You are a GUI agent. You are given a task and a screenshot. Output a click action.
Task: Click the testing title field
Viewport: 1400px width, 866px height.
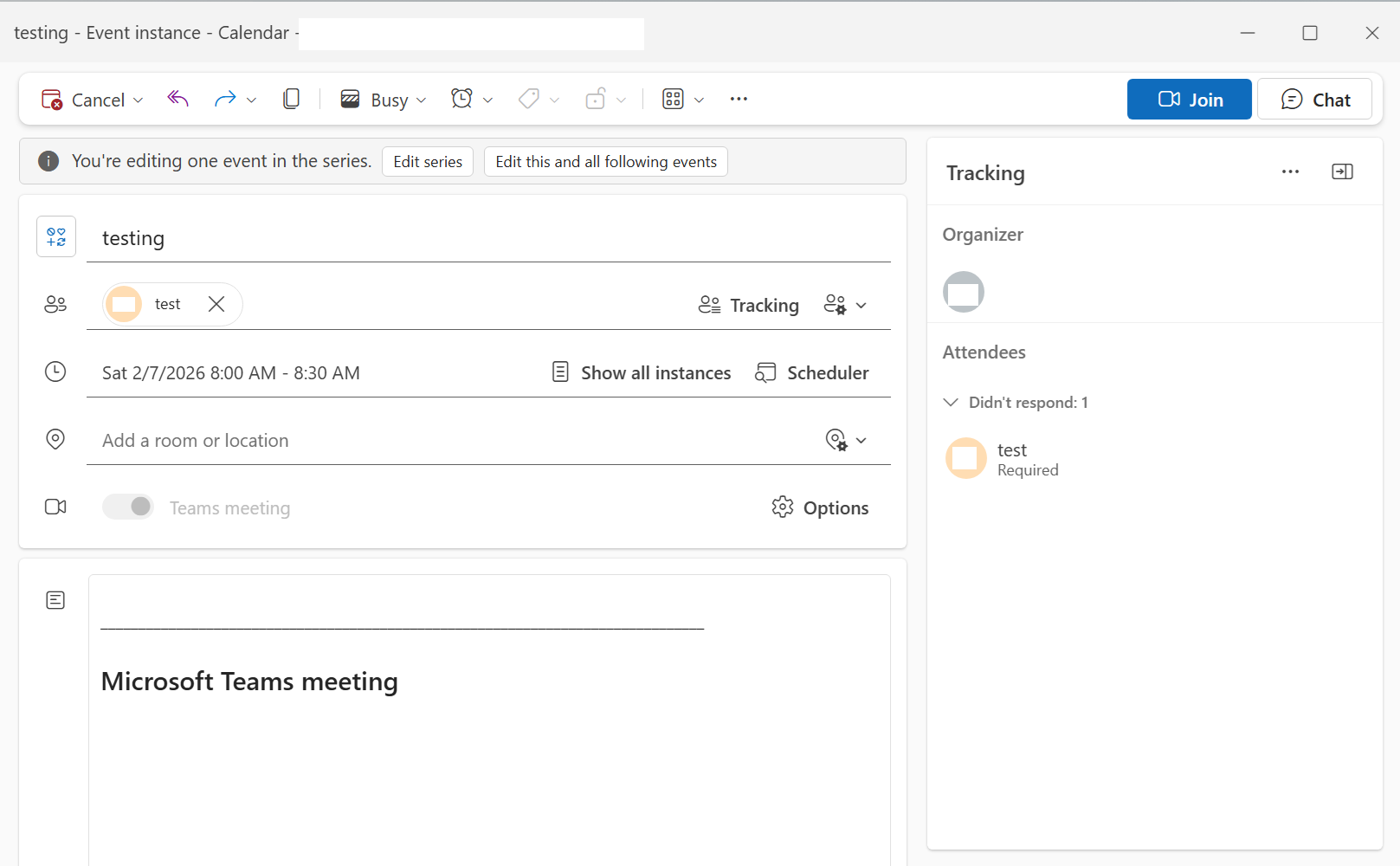coord(488,238)
